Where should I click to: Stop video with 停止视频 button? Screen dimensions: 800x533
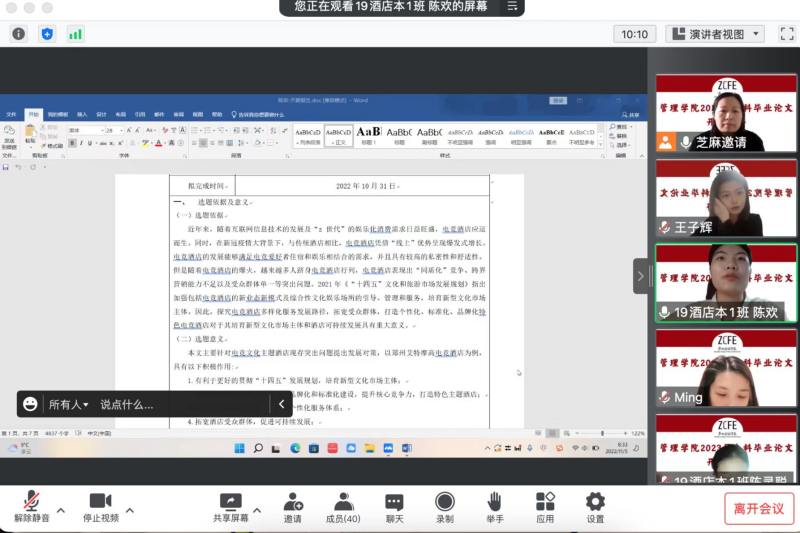tap(100, 507)
